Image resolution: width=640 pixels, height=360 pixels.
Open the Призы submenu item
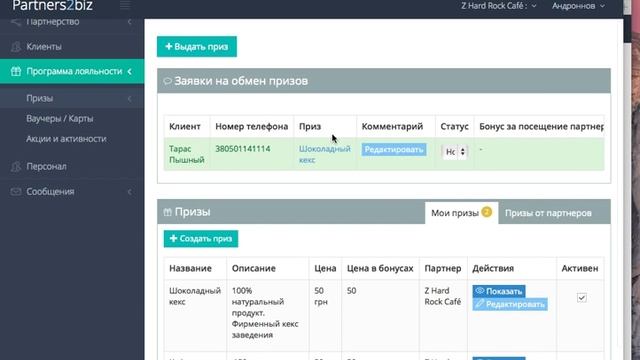coord(72,98)
